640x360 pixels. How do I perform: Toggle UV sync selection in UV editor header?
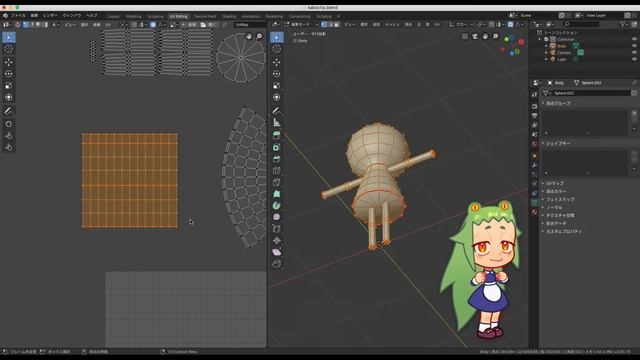click(x=18, y=25)
